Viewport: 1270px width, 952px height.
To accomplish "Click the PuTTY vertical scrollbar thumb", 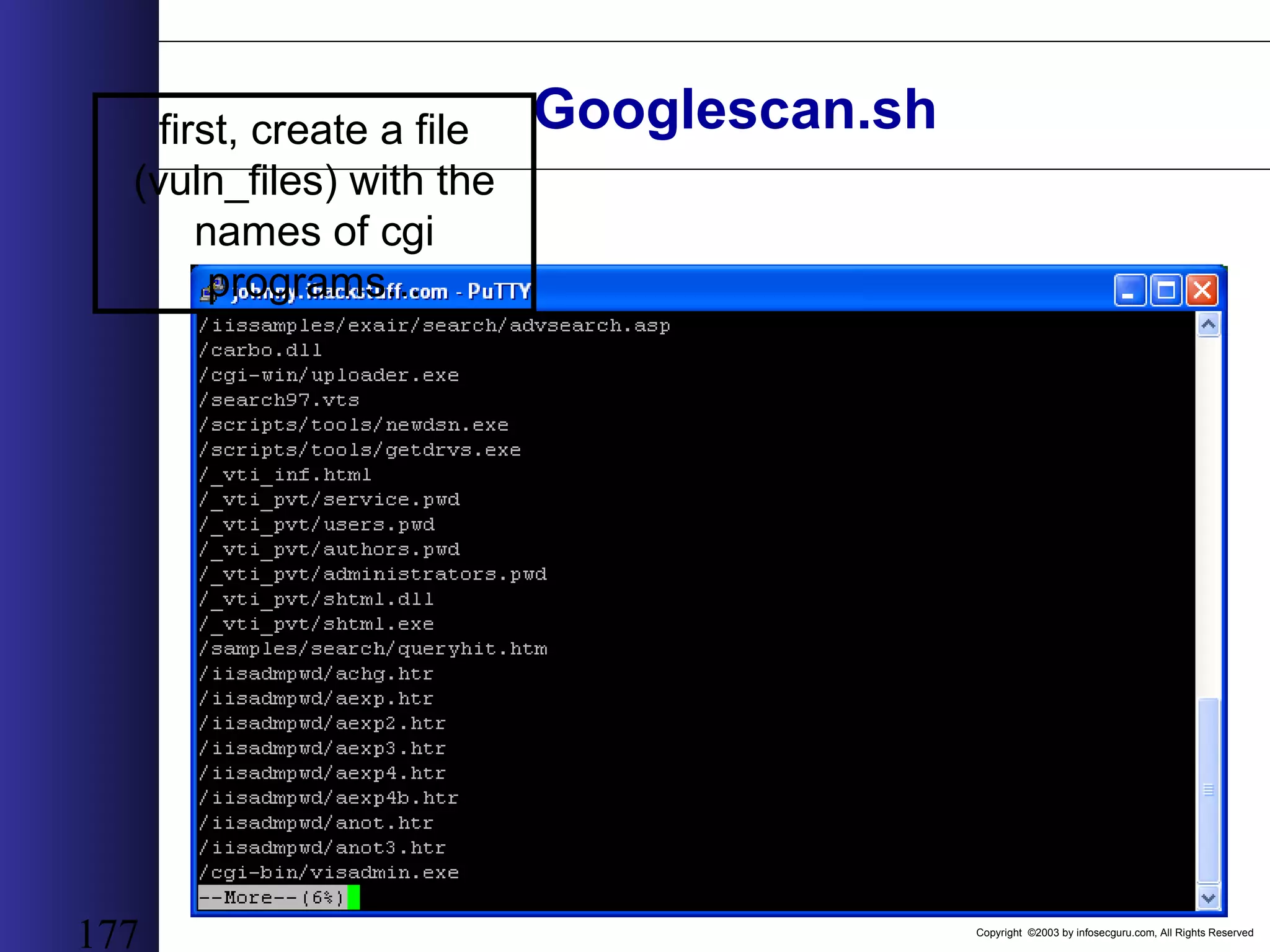I will pyautogui.click(x=1208, y=790).
